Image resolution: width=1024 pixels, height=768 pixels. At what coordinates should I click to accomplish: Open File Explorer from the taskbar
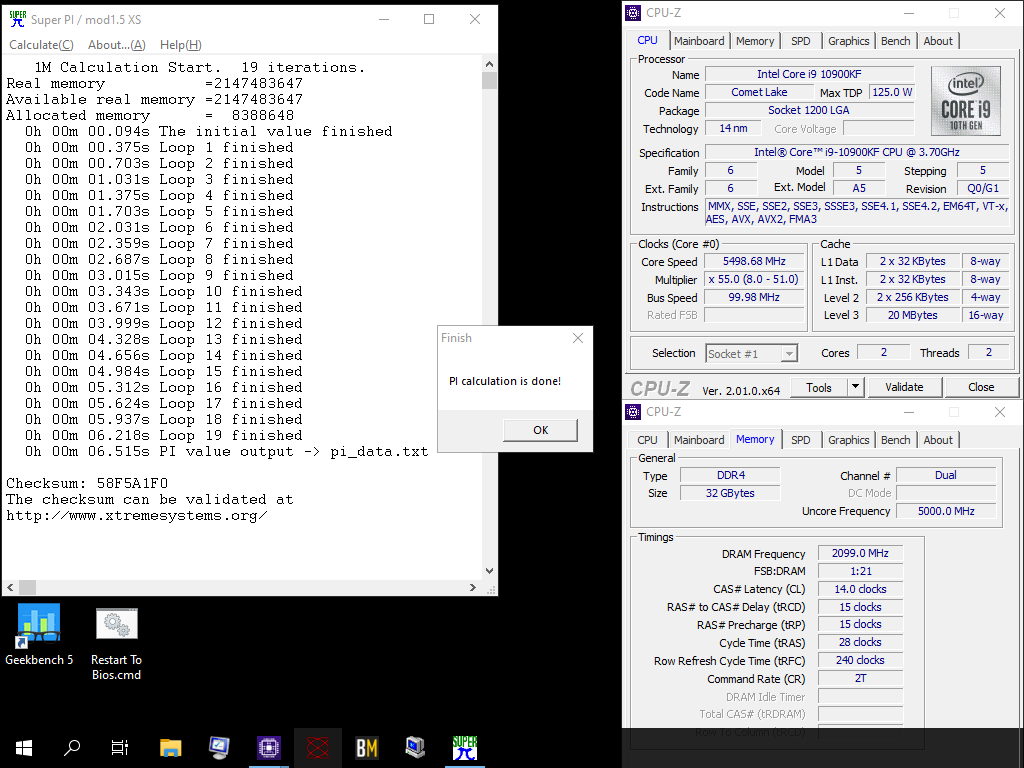pos(170,748)
